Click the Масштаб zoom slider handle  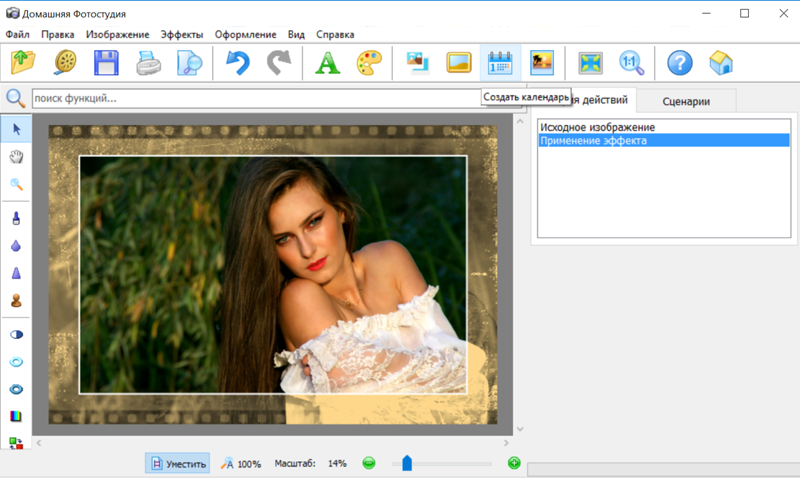407,462
